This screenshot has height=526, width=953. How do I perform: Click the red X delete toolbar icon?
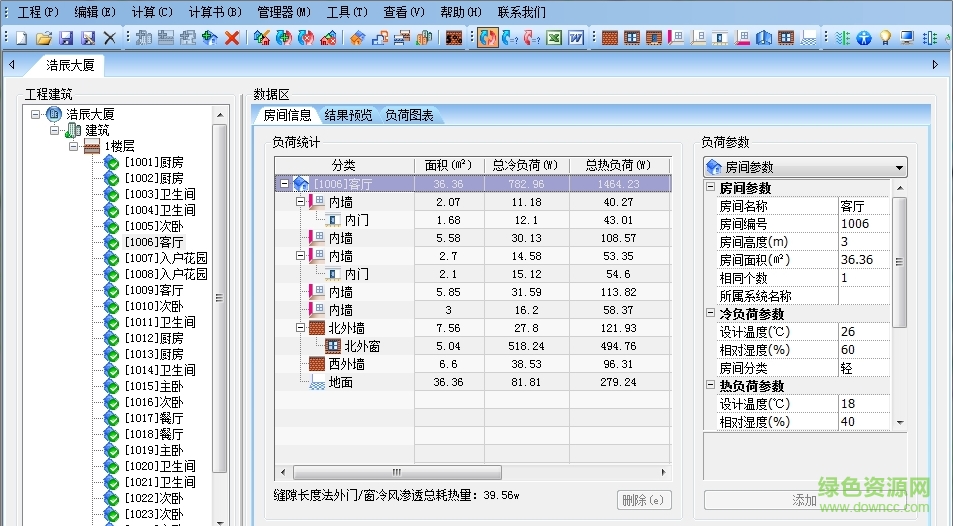tap(232, 38)
